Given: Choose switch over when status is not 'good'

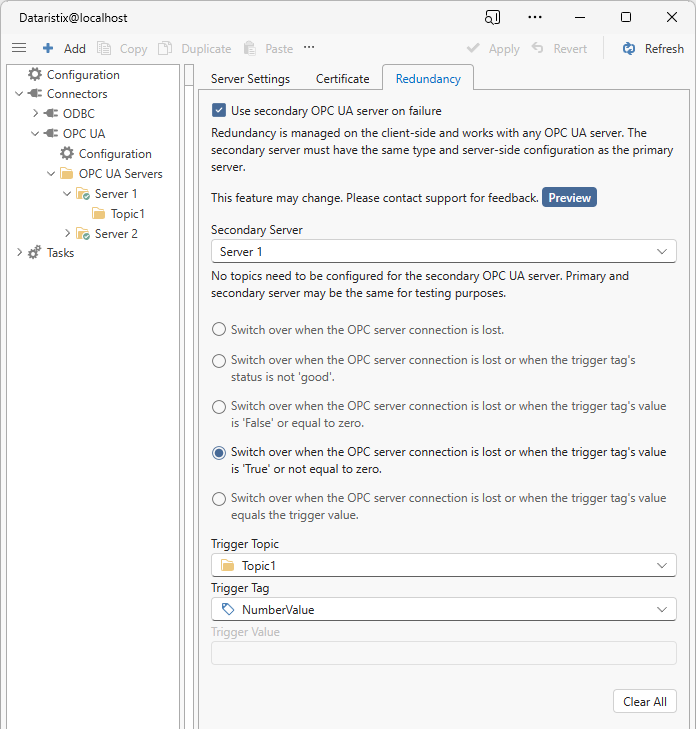Looking at the screenshot, I should [x=219, y=360].
